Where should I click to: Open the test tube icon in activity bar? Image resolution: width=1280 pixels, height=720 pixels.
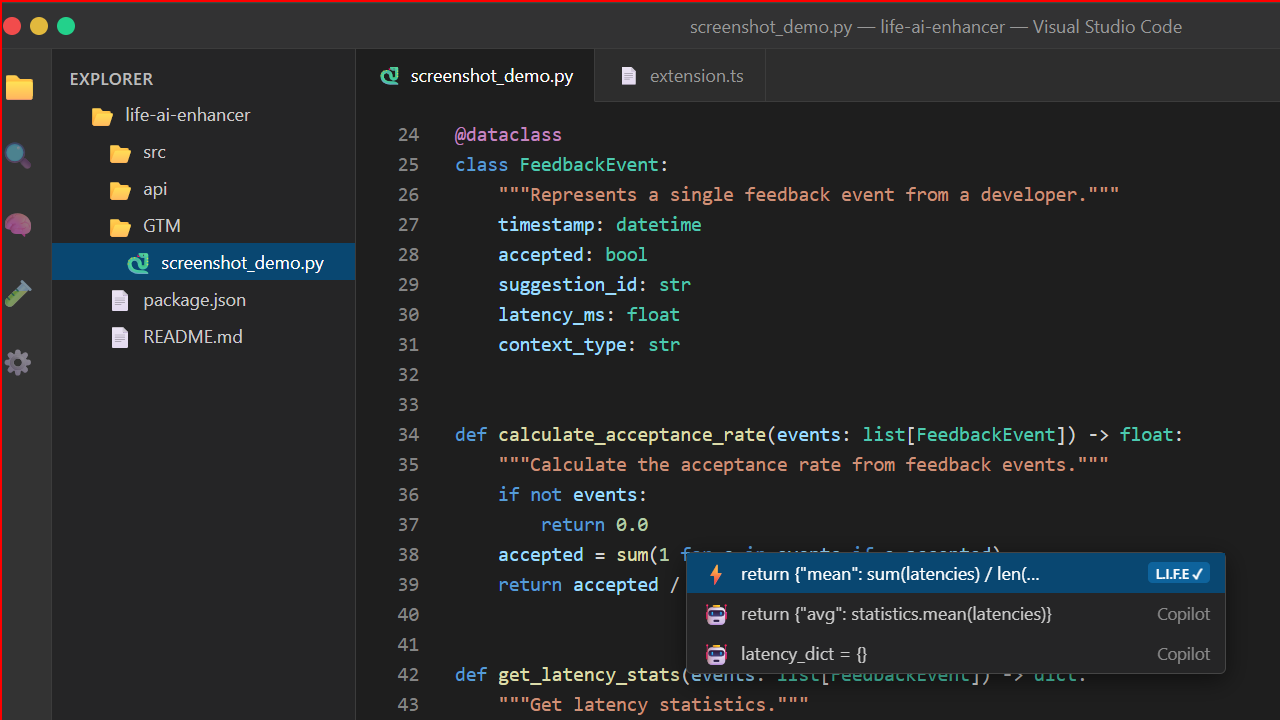[x=18, y=294]
